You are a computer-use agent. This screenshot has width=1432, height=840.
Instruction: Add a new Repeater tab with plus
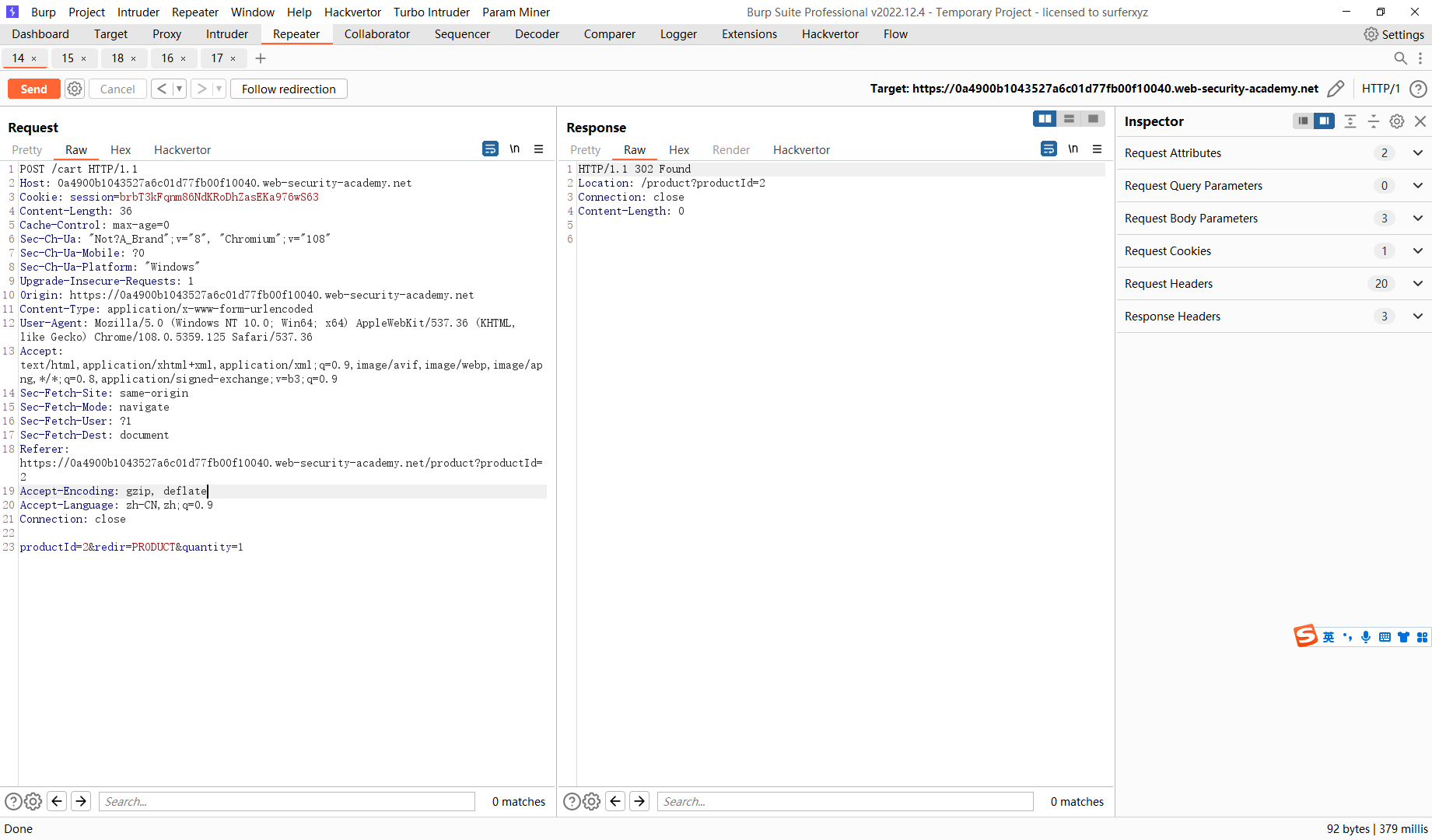[261, 58]
